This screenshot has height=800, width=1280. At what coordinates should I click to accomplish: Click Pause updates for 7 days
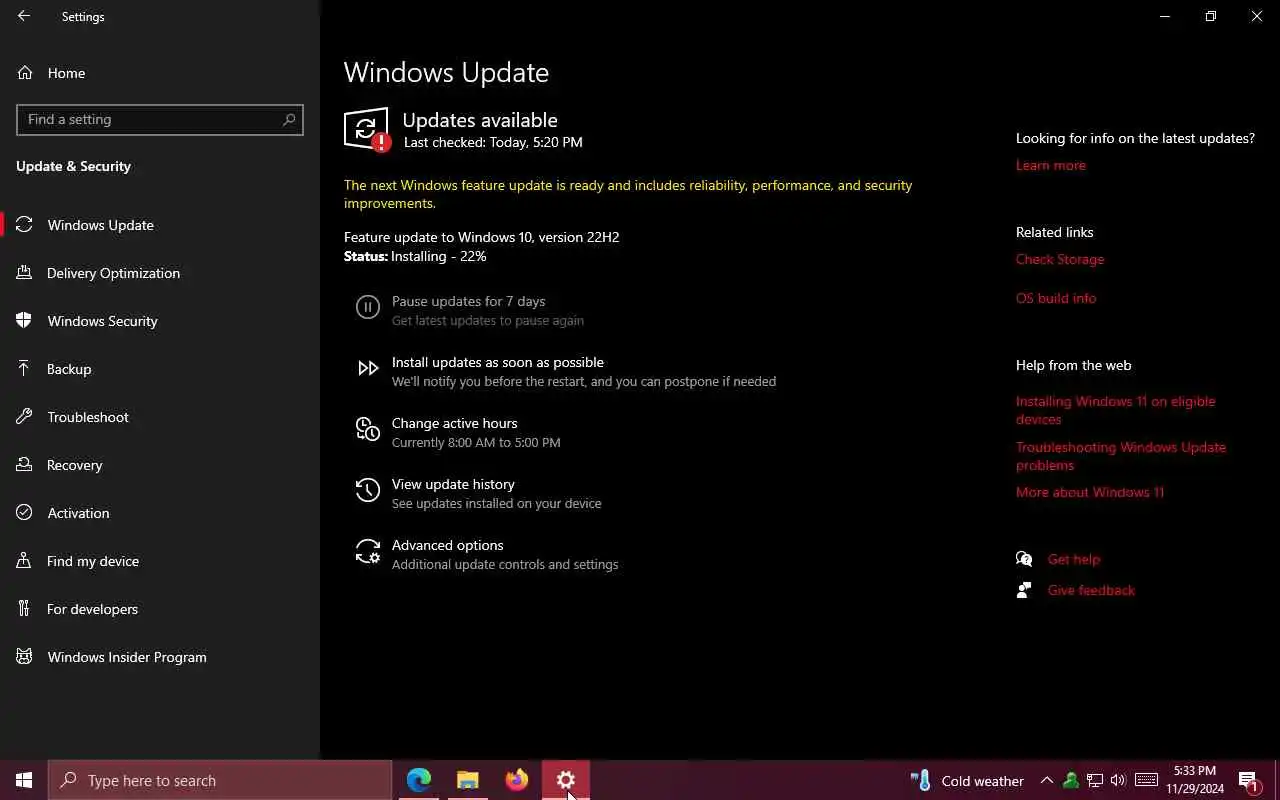point(468,301)
